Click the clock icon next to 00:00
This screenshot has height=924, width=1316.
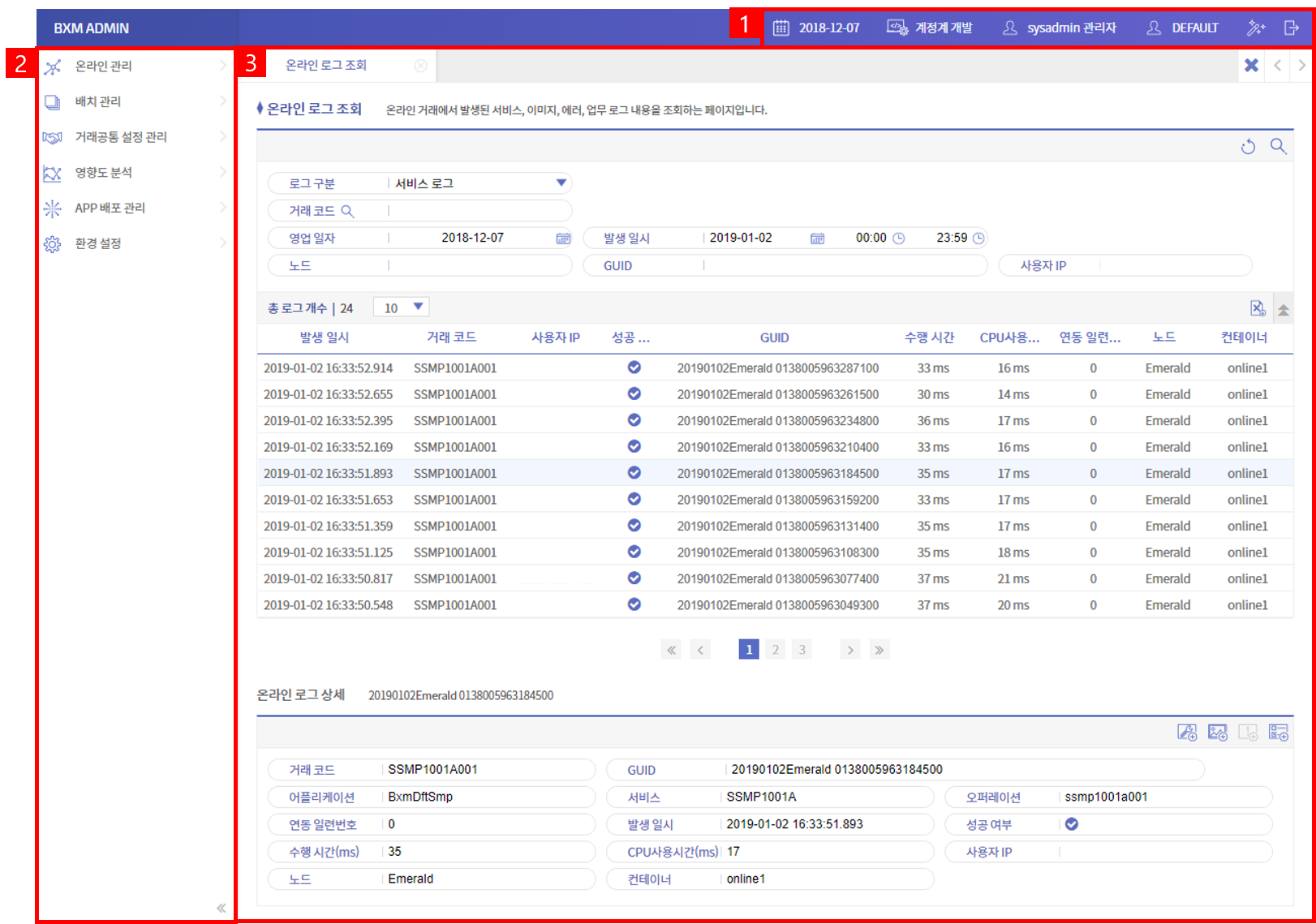pyautogui.click(x=899, y=238)
